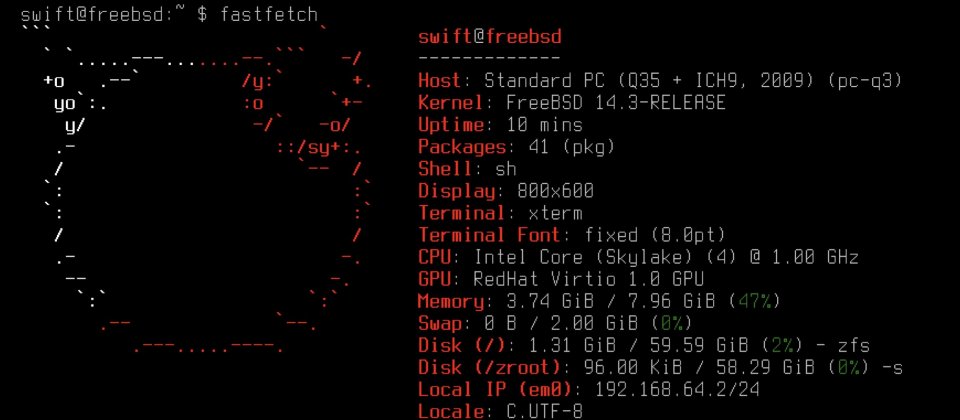
Task: Click the Display 800x600 entry
Action: coord(506,191)
